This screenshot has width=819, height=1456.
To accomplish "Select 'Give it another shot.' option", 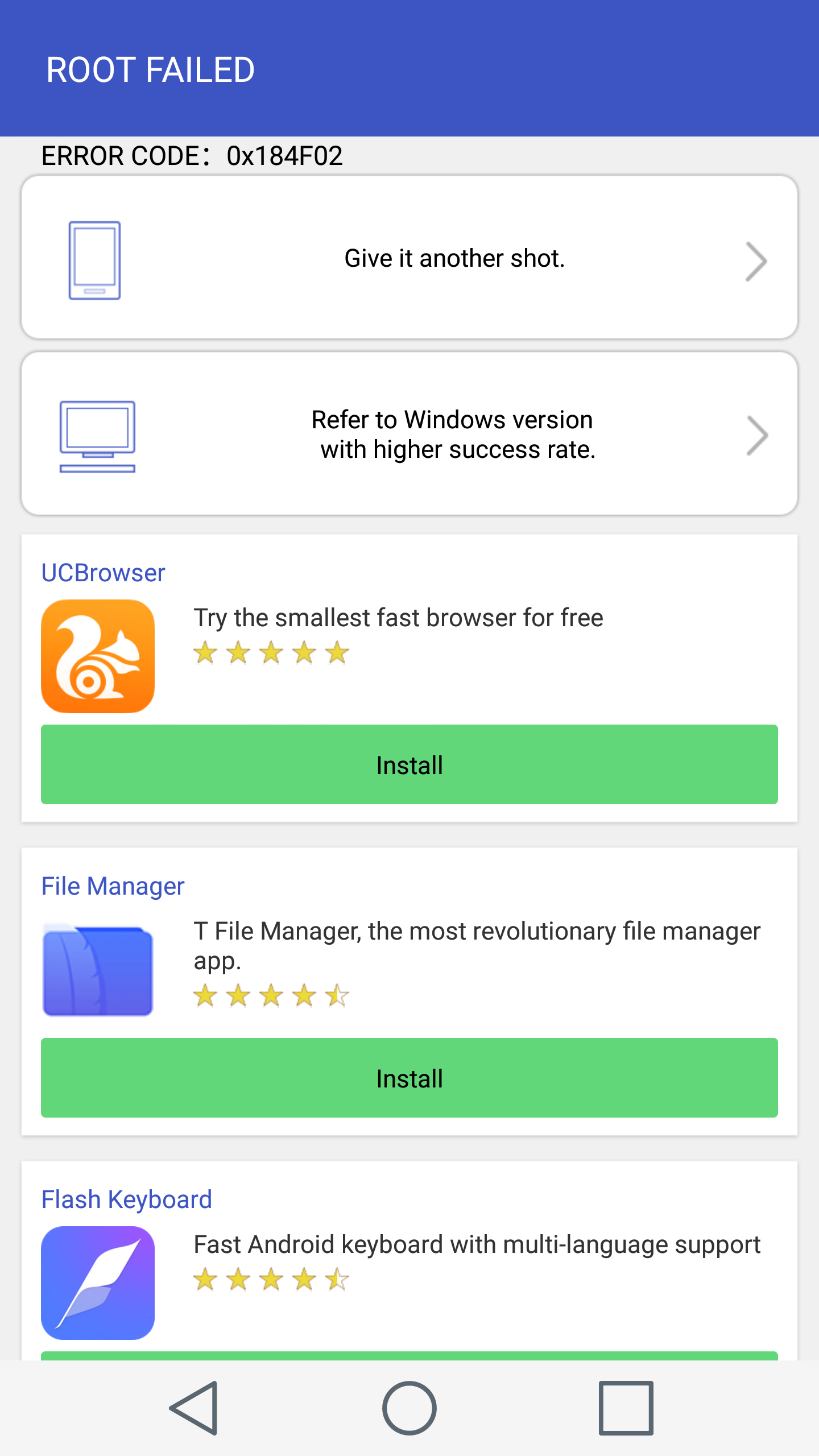I will (x=454, y=259).
